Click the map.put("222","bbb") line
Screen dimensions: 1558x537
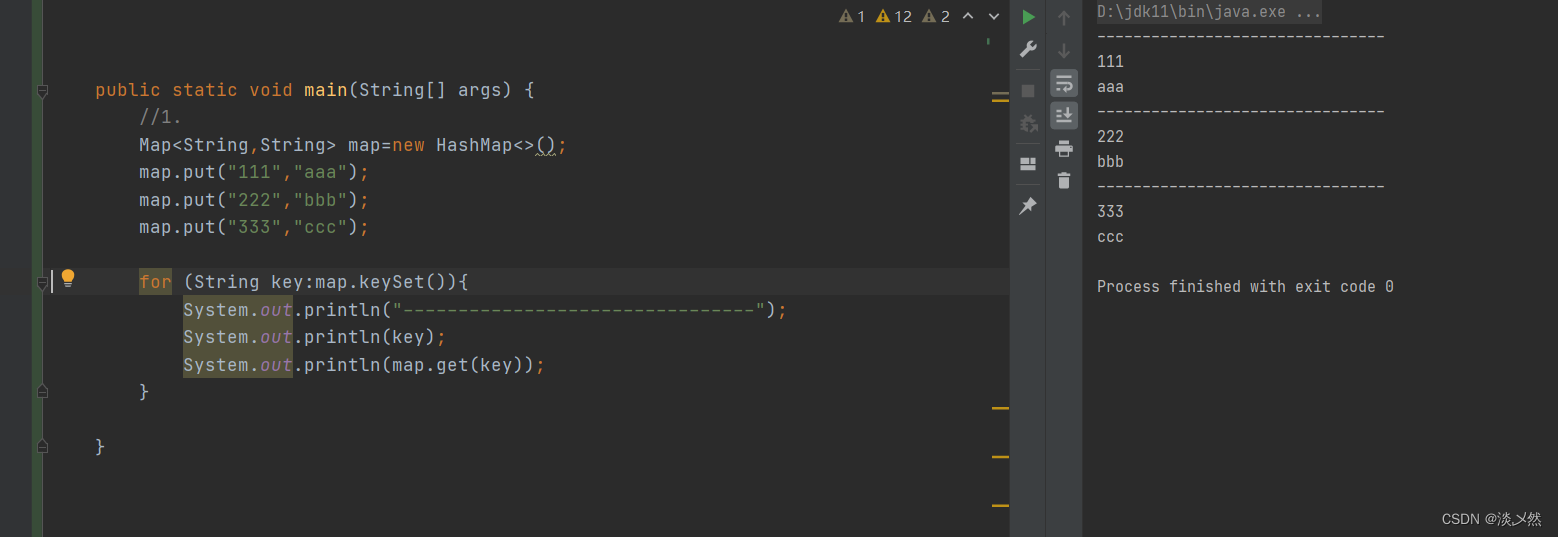pyautogui.click(x=254, y=200)
